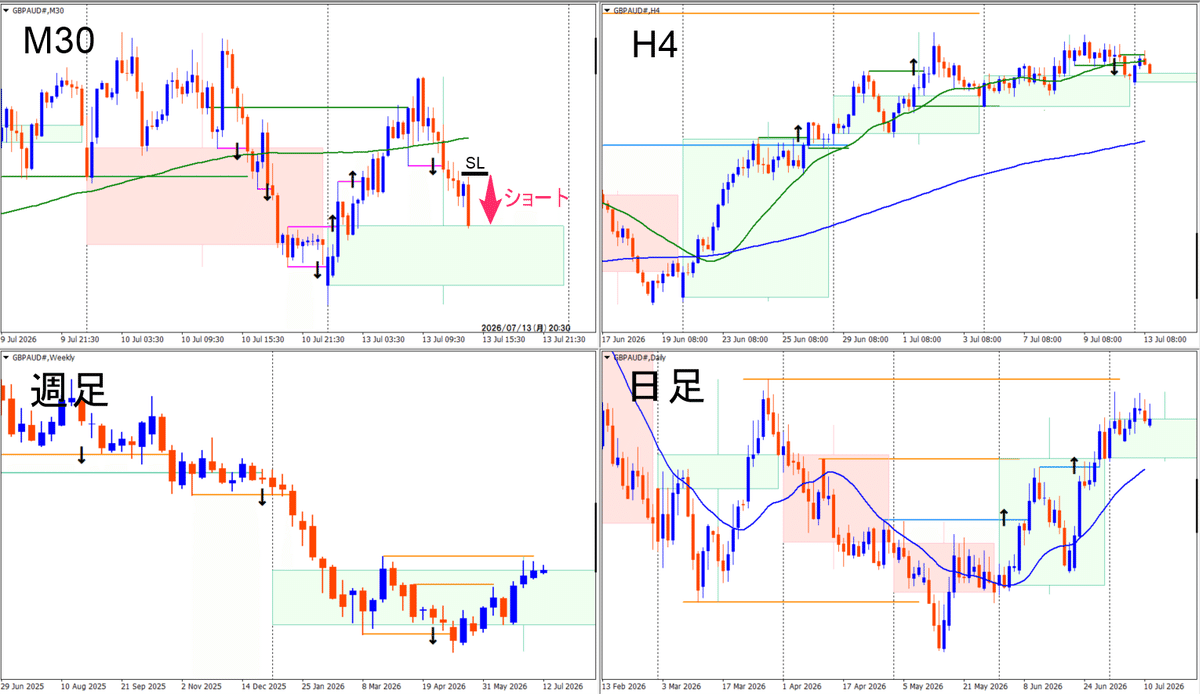Select the green rectangle below the short arrow
Image resolution: width=1200 pixels, height=694 pixels.
[x=447, y=255]
